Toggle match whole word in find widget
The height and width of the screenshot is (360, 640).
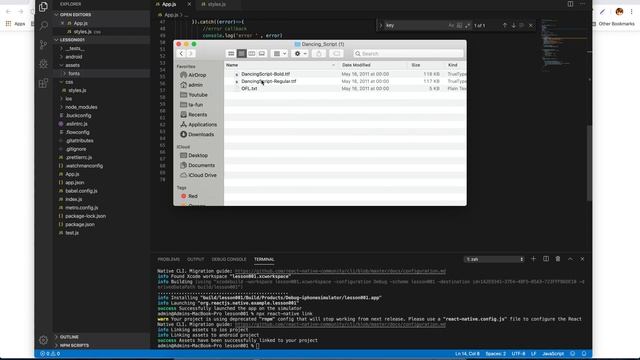(459, 25)
